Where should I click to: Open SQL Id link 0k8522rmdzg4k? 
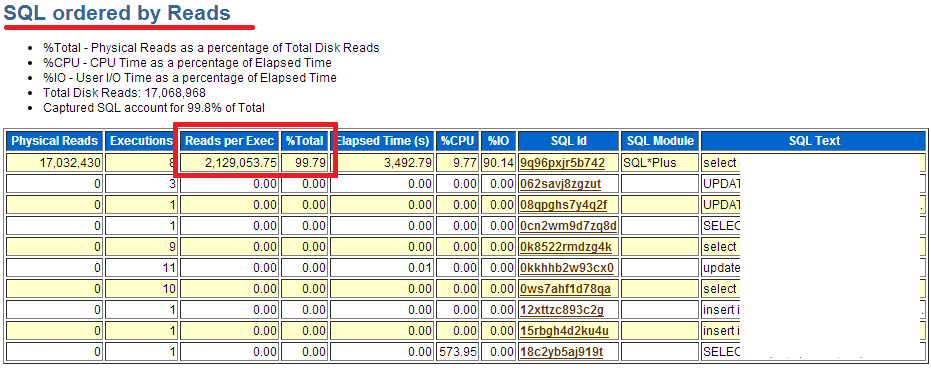[x=565, y=247]
